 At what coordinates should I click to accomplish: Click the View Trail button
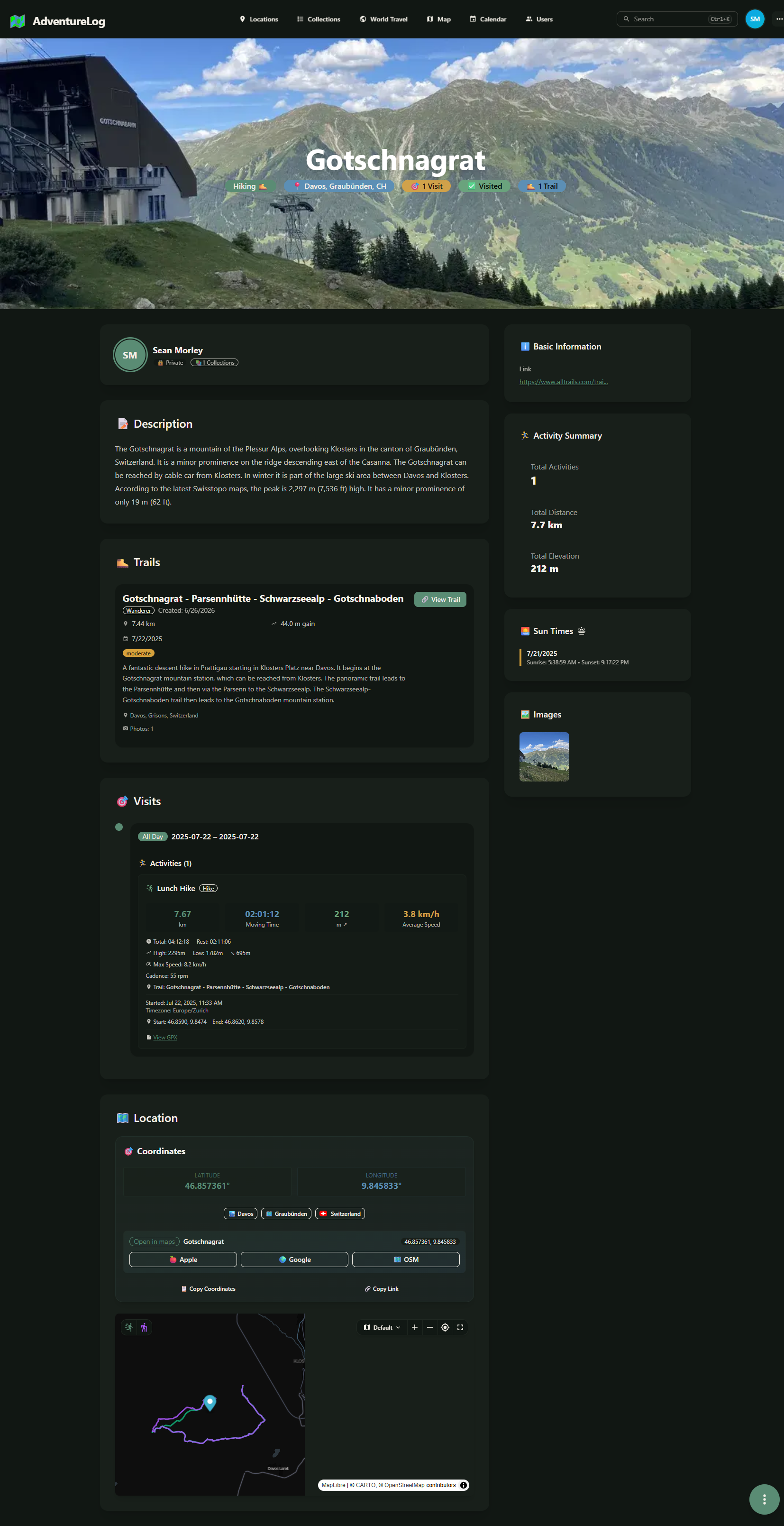440,599
